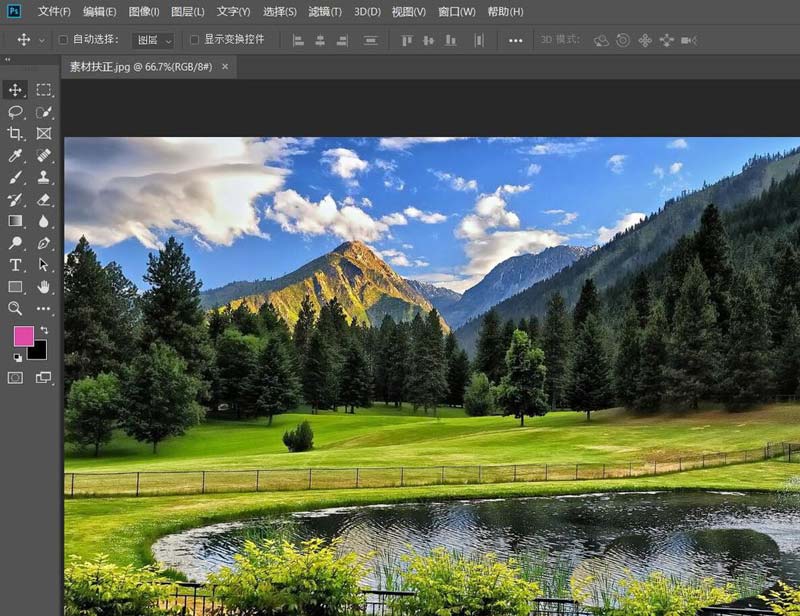800x616 pixels.
Task: Select the Path Selection tool
Action: point(43,265)
